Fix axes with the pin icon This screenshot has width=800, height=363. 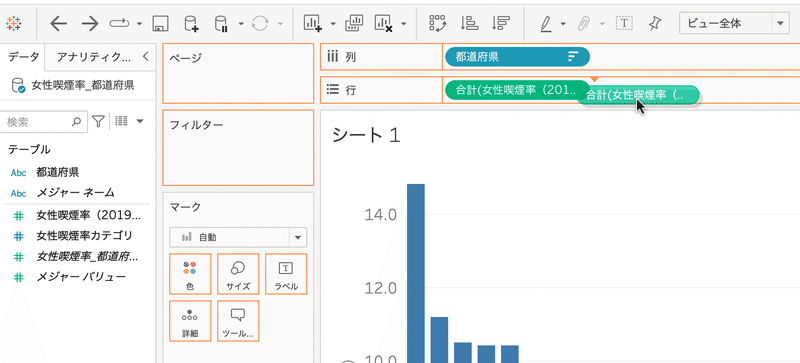[x=655, y=23]
